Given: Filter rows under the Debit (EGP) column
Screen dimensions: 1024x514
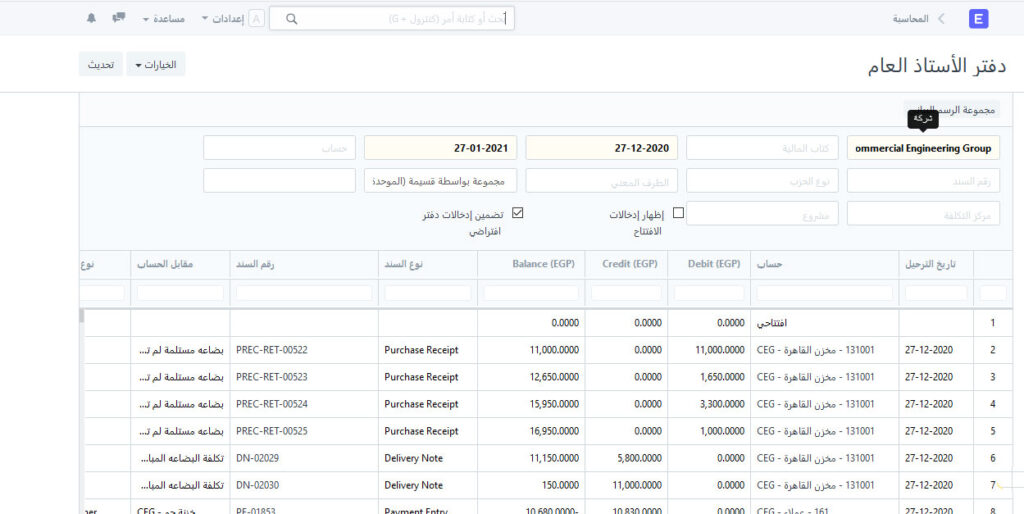Looking at the screenshot, I should 709,293.
